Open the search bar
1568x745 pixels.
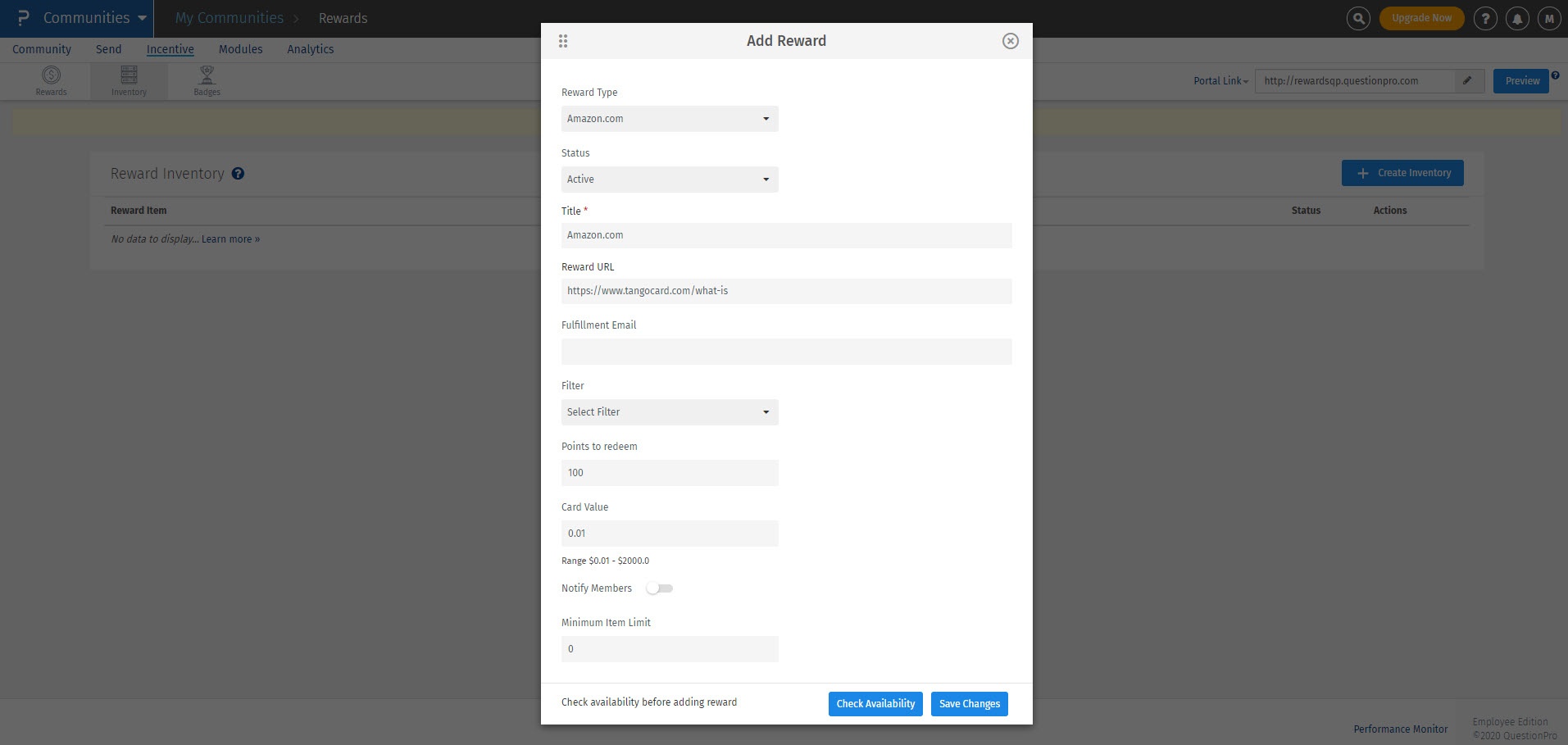click(x=1357, y=17)
